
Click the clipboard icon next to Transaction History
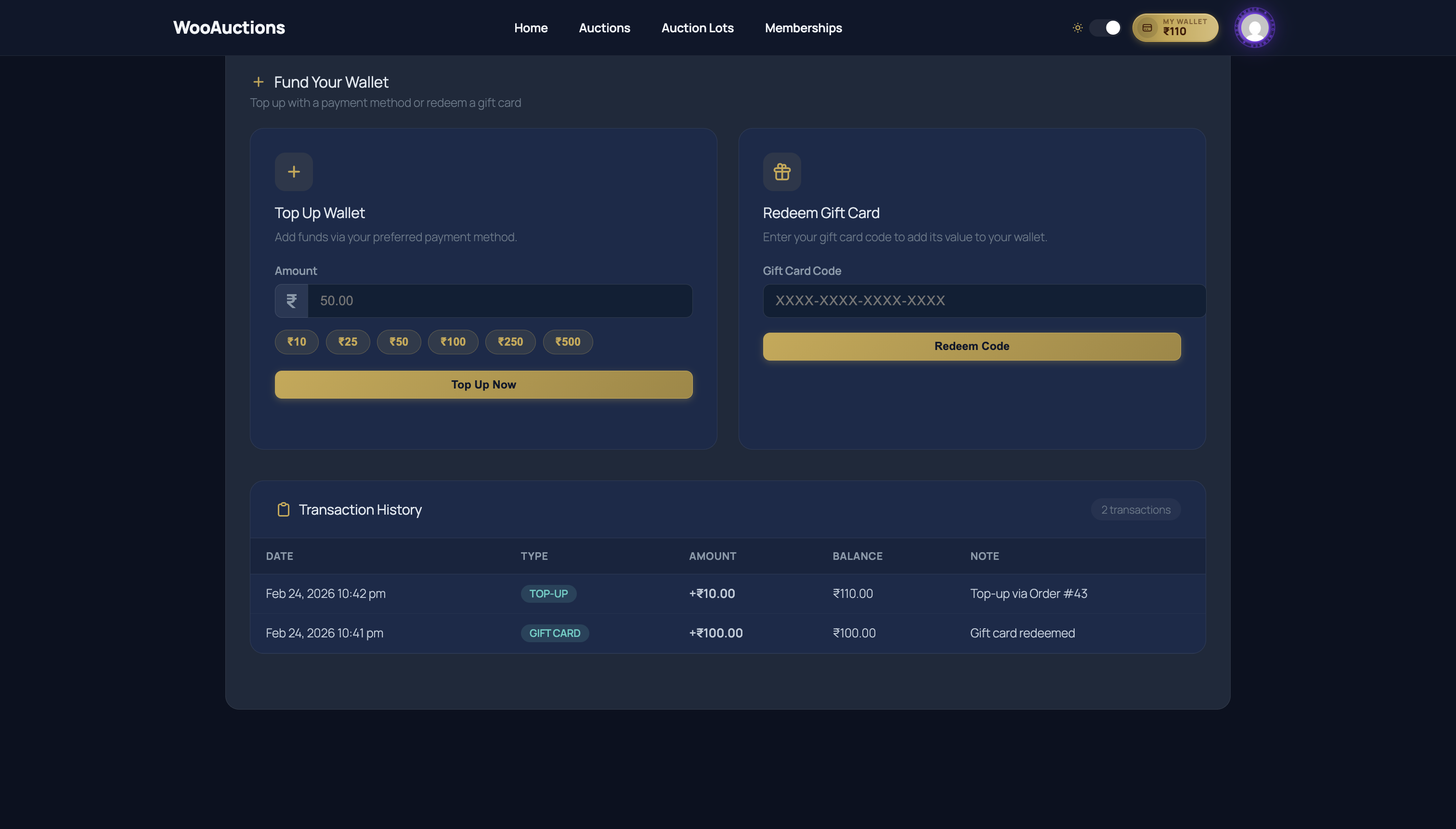click(x=283, y=510)
